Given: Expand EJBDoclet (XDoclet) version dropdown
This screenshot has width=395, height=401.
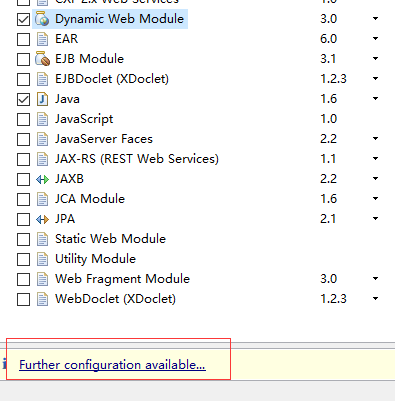Looking at the screenshot, I should pyautogui.click(x=375, y=79).
